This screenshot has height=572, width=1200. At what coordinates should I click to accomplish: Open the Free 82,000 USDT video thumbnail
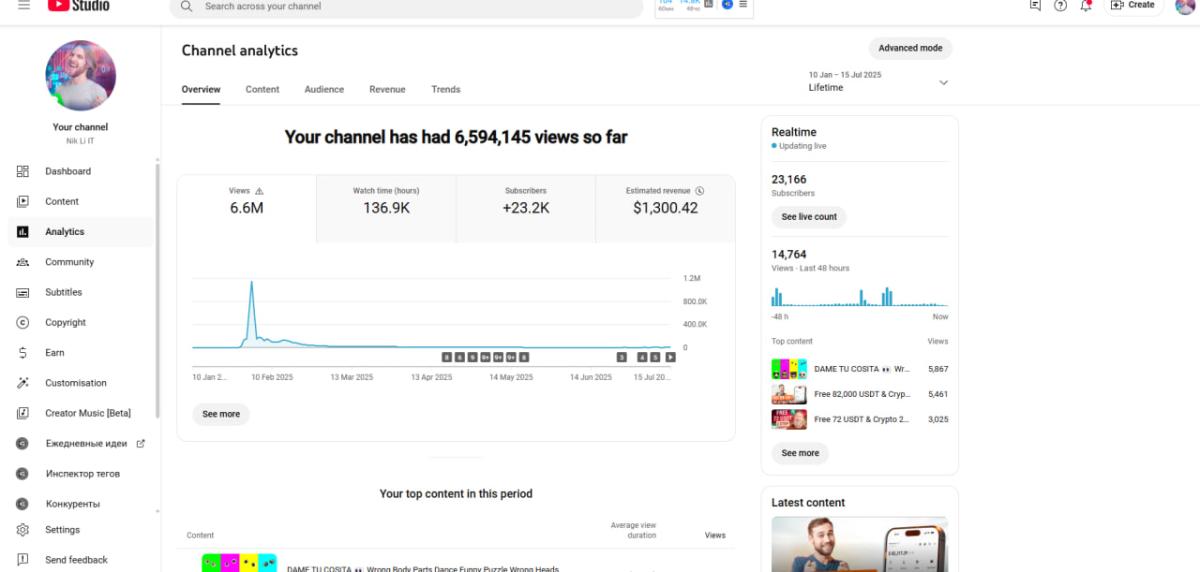tap(789, 394)
